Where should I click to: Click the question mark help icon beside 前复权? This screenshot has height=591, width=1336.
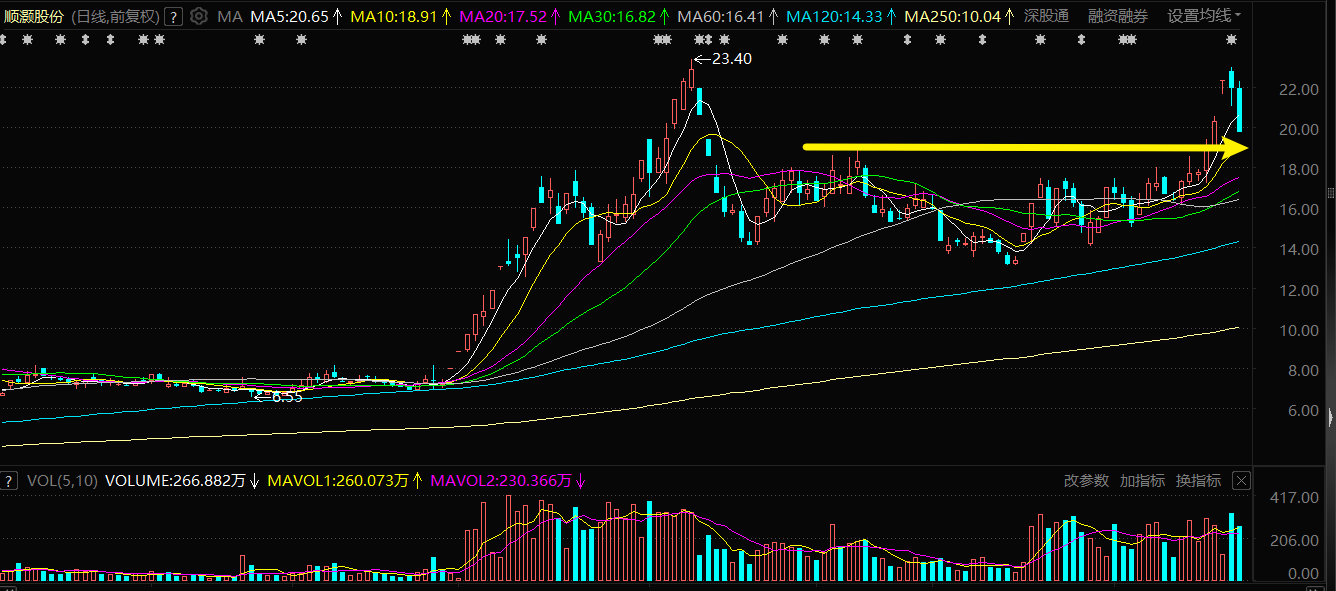point(173,16)
